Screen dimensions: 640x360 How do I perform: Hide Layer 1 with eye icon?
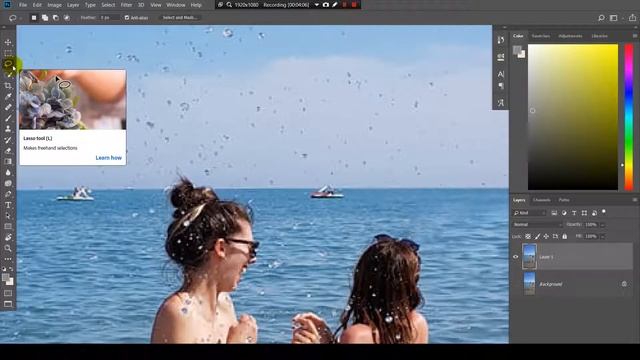click(x=516, y=257)
